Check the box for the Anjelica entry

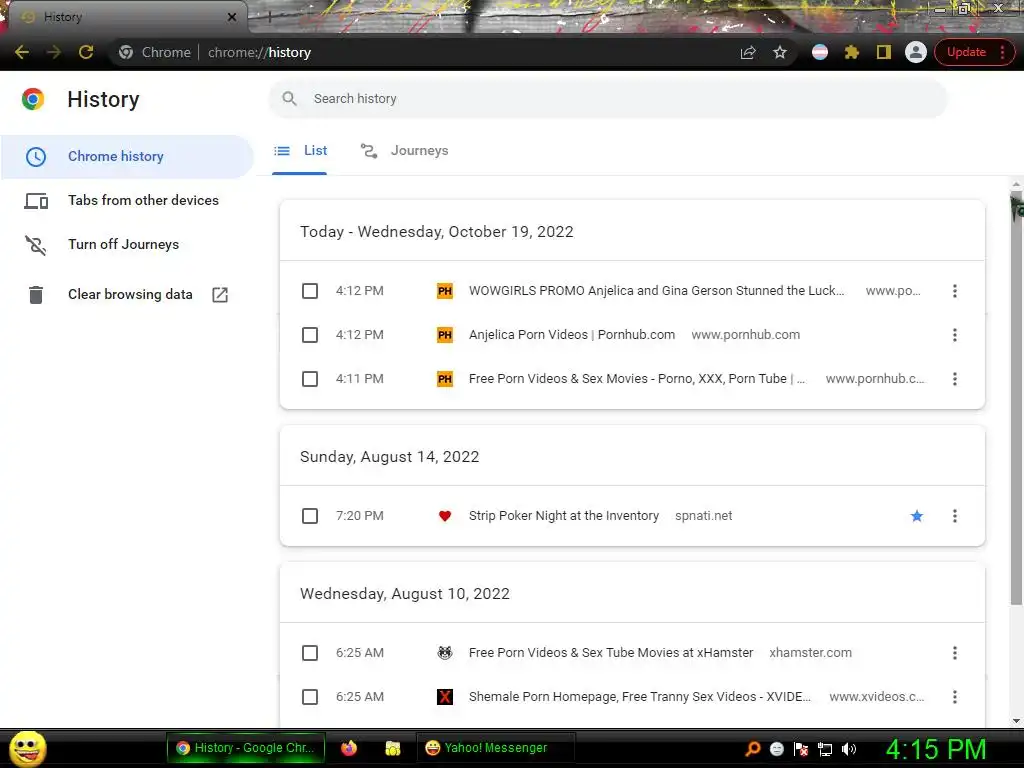click(310, 335)
